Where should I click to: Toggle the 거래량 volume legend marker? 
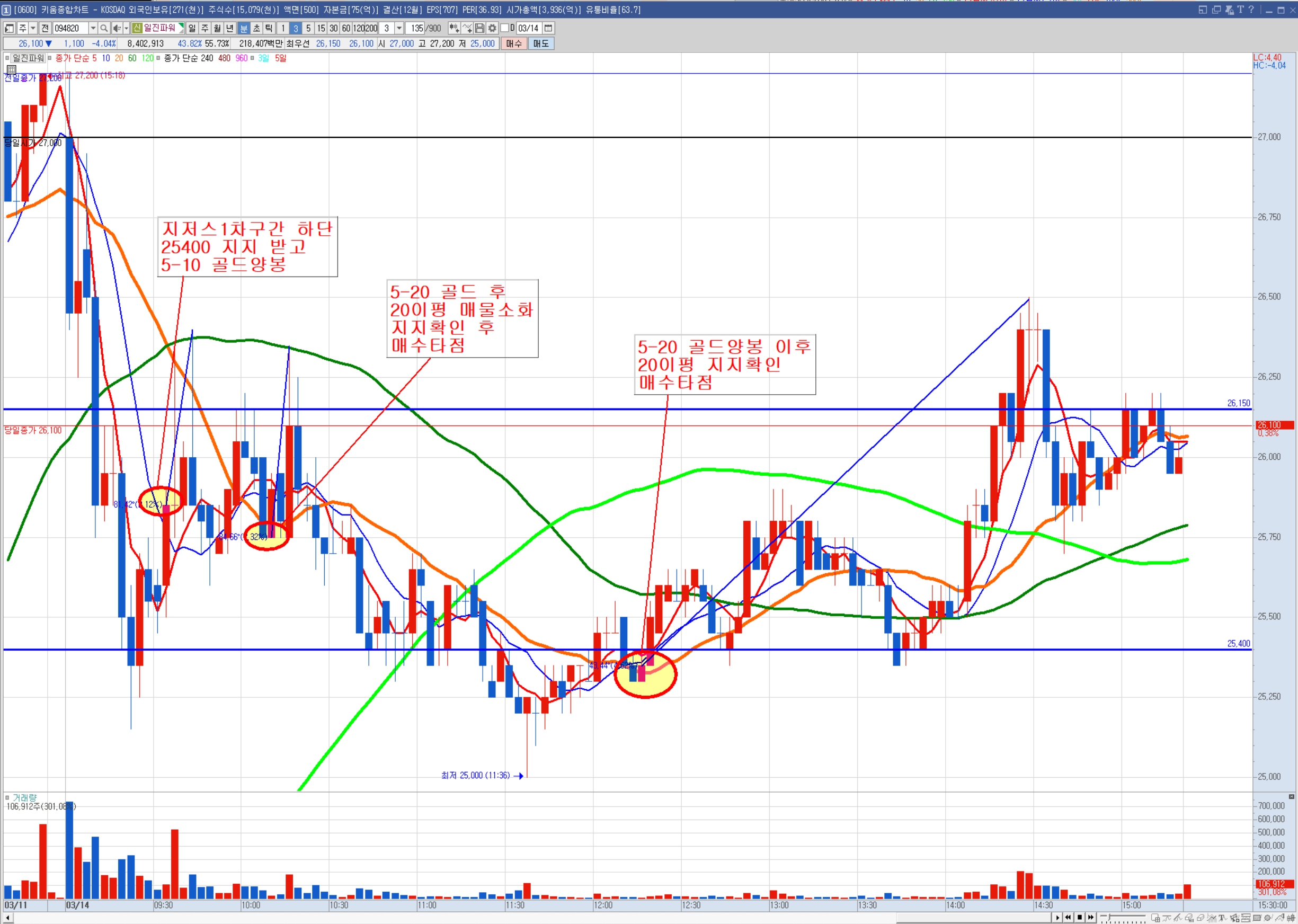(7, 797)
